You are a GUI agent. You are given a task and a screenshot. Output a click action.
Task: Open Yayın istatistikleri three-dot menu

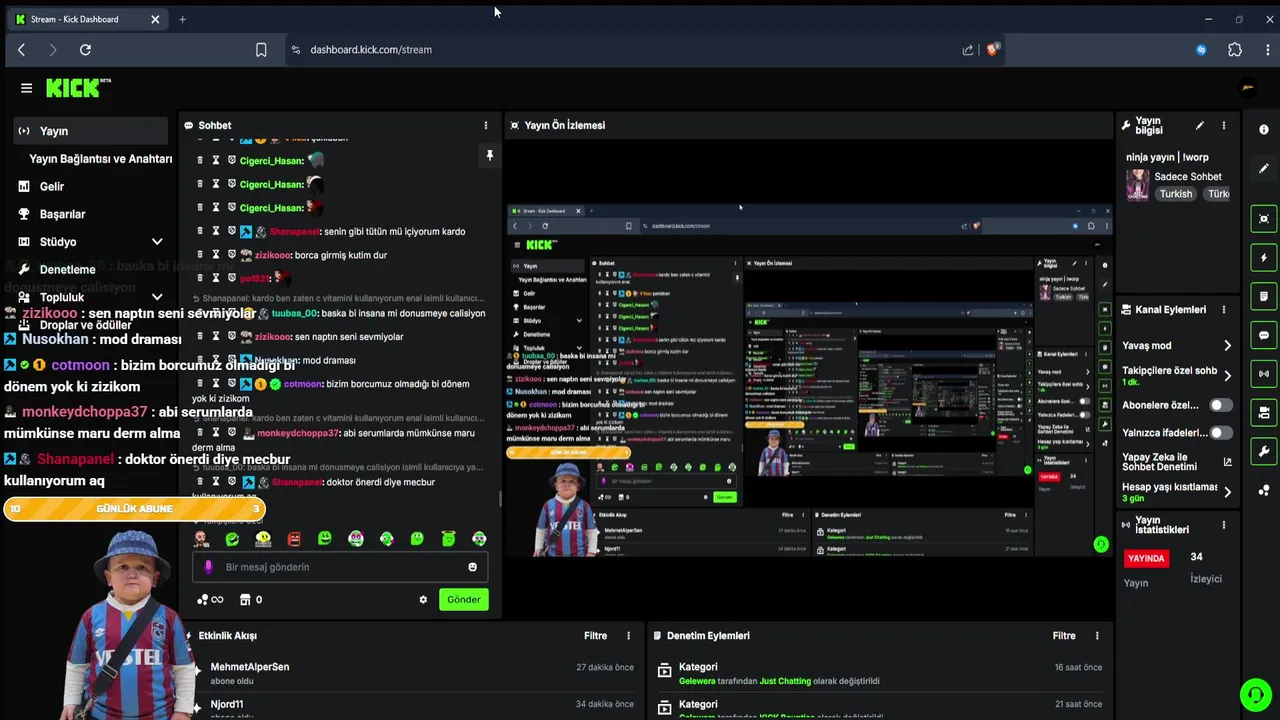point(1223,525)
